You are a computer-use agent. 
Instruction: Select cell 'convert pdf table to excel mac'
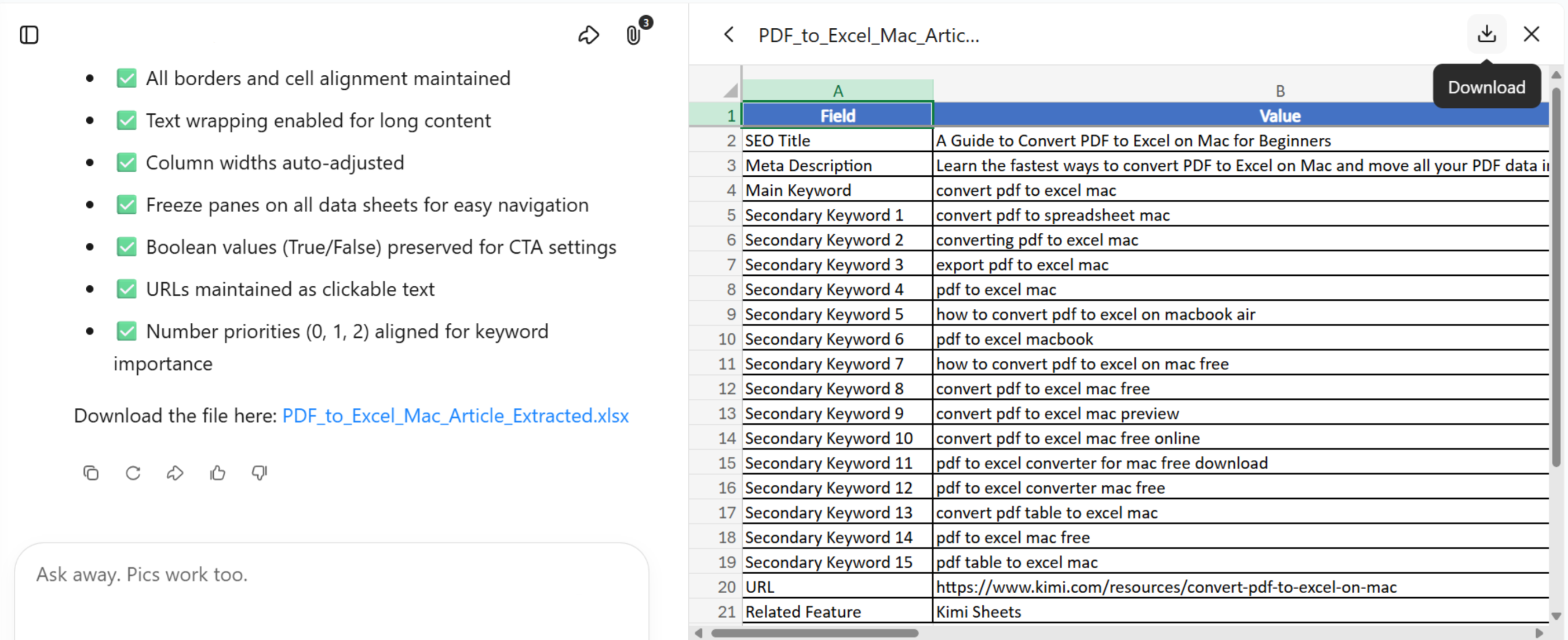click(x=1241, y=512)
